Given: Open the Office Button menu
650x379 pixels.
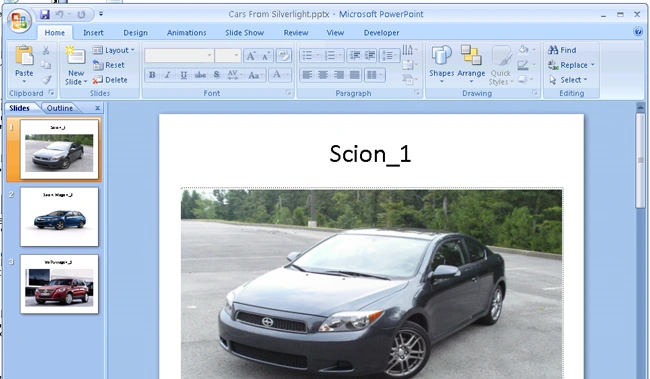Looking at the screenshot, I should click(19, 20).
